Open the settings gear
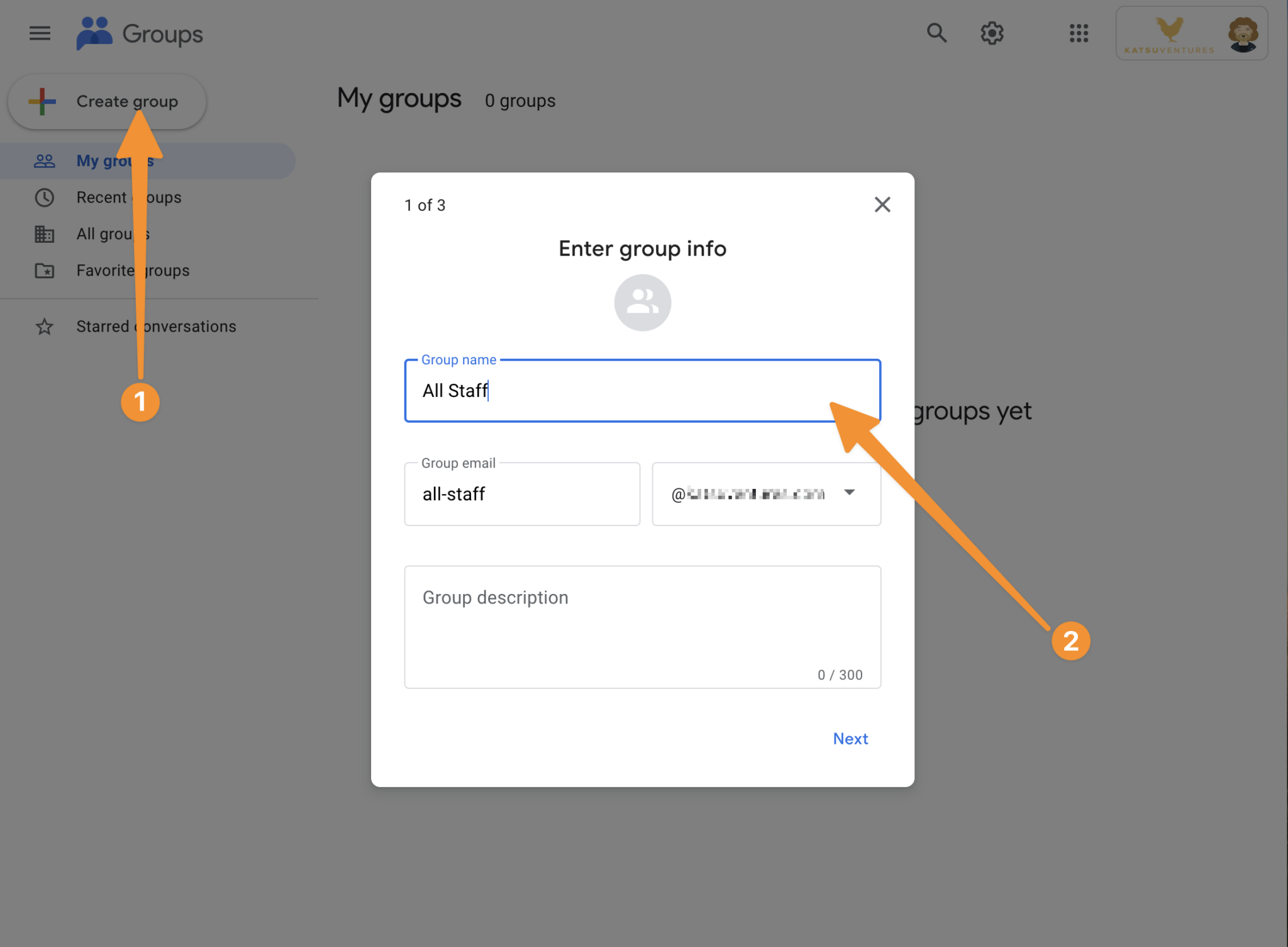The height and width of the screenshot is (947, 1288). [x=992, y=33]
